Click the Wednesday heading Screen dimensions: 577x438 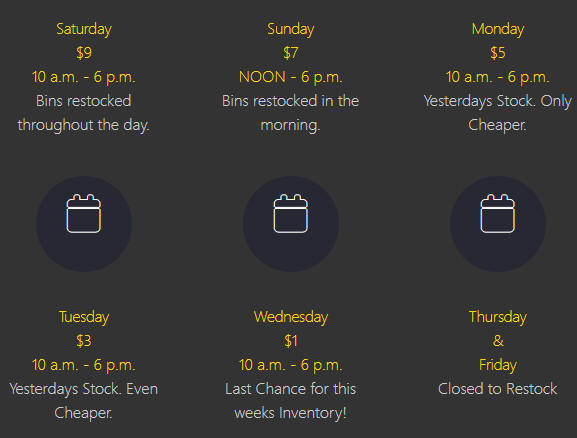(x=291, y=317)
